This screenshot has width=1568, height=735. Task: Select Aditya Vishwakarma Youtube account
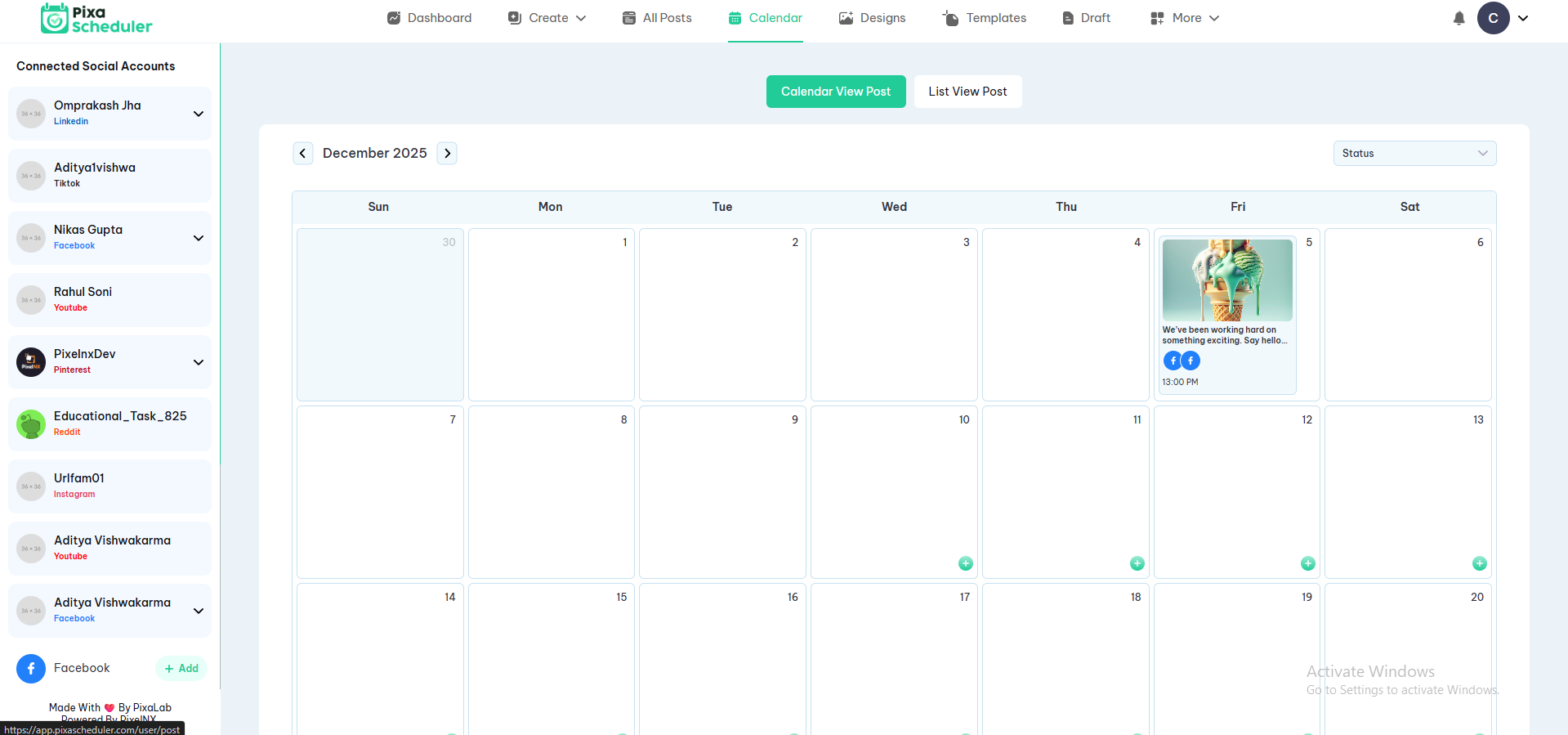click(109, 549)
